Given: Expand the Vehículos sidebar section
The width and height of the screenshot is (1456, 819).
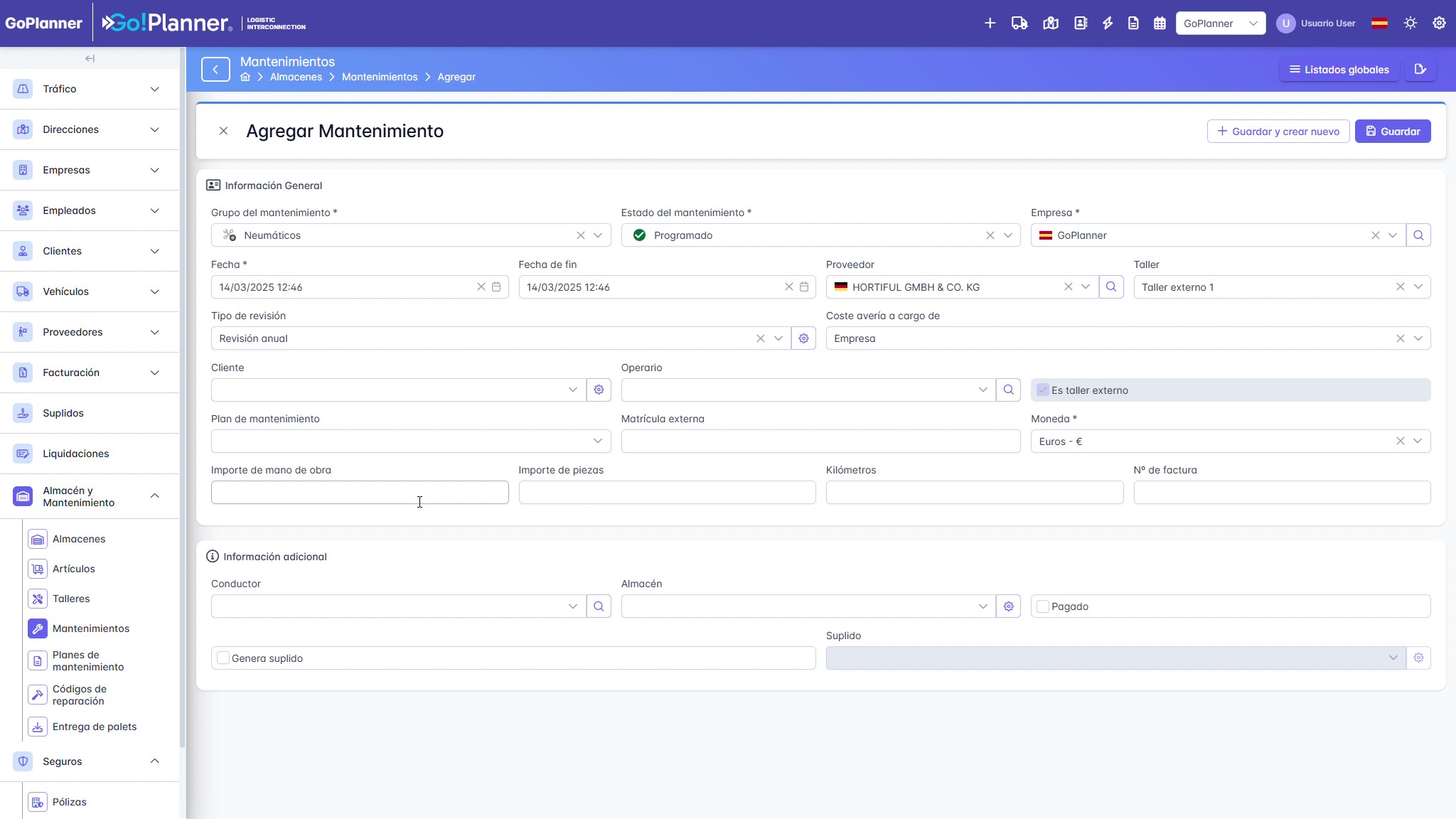Looking at the screenshot, I should [90, 291].
